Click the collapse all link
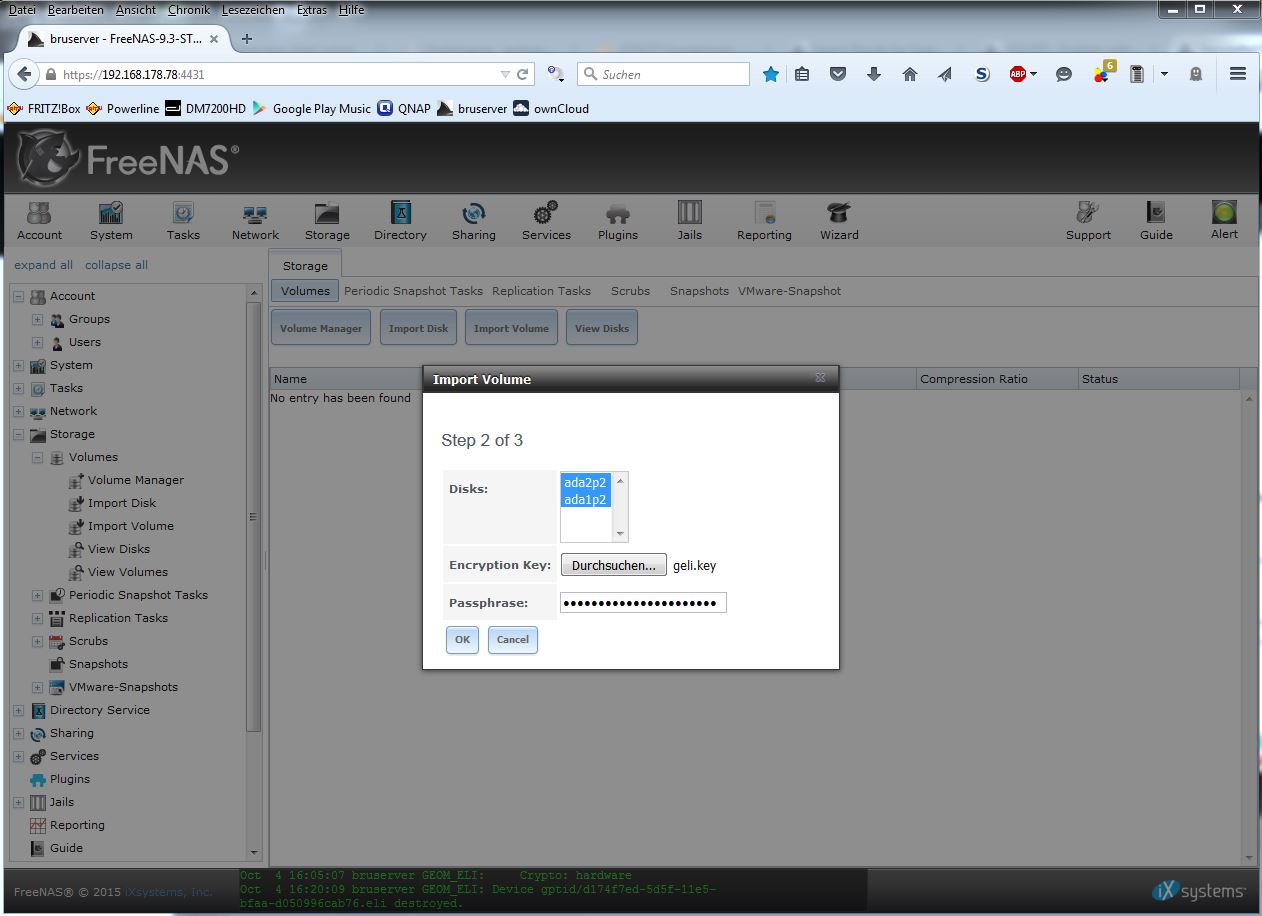Image resolution: width=1262 pixels, height=916 pixels. click(x=116, y=265)
